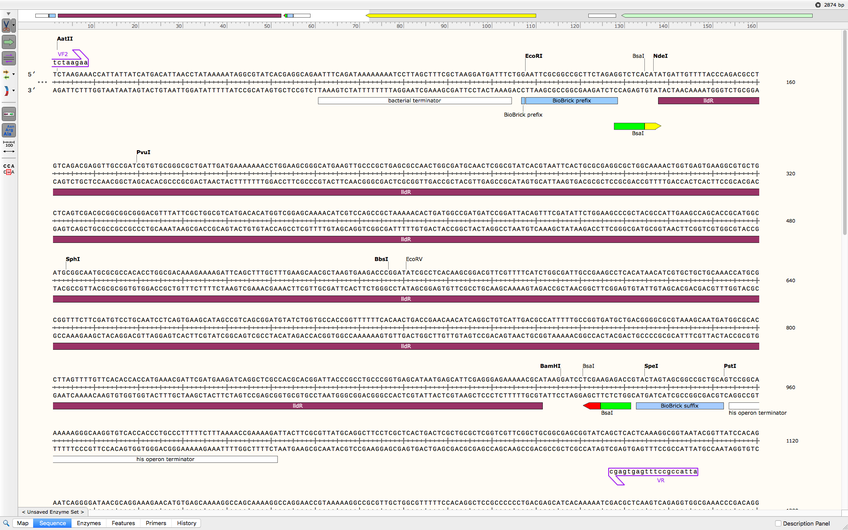Toggle the base-numbering 100 ruler icon
The height and width of the screenshot is (530, 848).
(9, 145)
